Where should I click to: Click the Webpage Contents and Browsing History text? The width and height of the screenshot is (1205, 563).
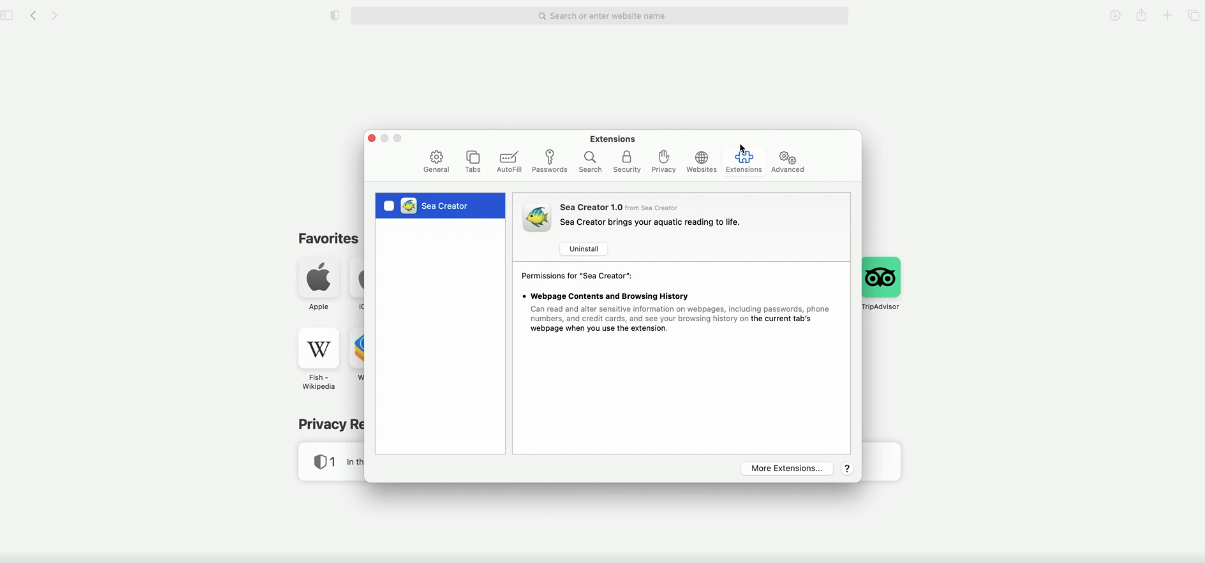[x=609, y=297]
